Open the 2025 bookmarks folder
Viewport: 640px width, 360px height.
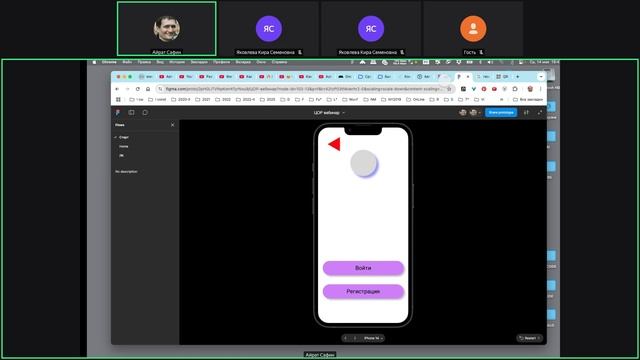[x=267, y=100]
